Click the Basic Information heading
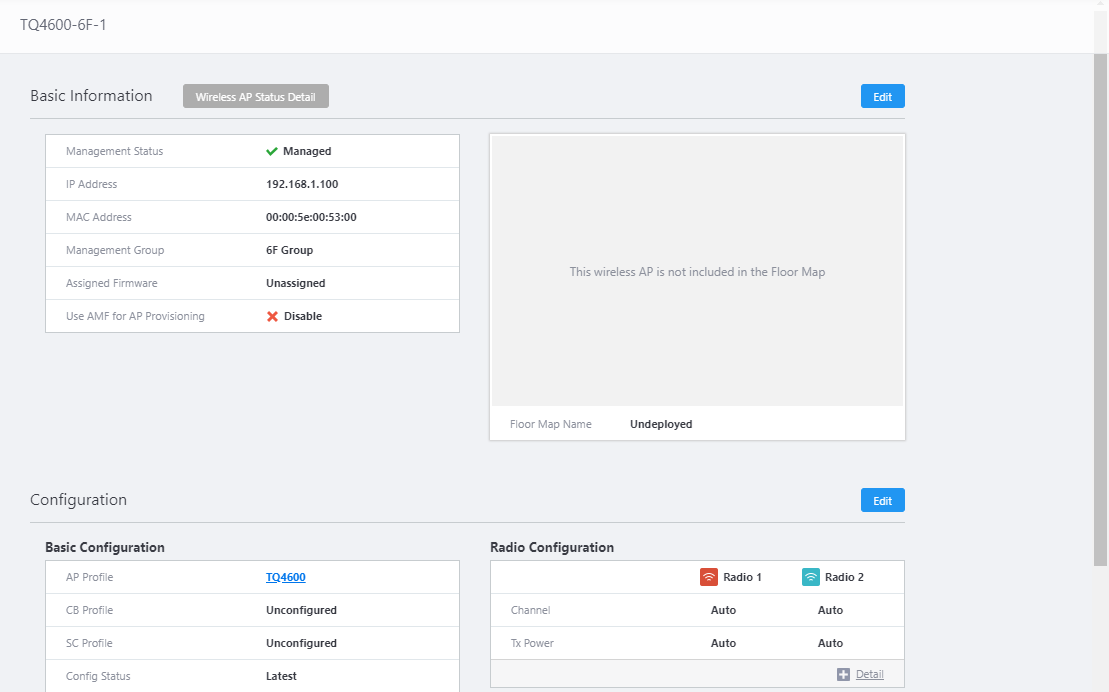 click(x=91, y=96)
